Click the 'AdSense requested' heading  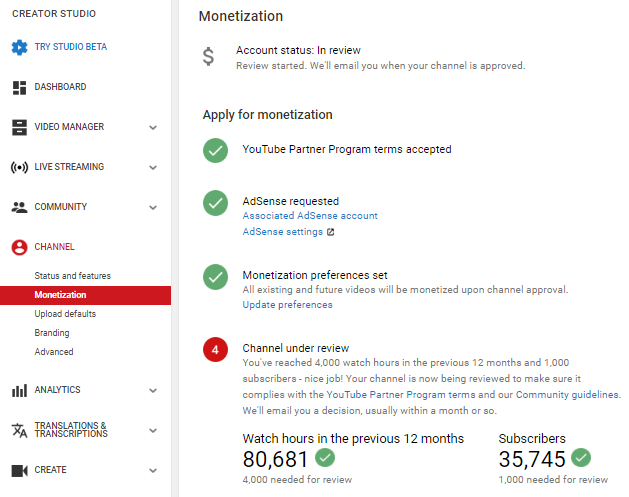[290, 201]
